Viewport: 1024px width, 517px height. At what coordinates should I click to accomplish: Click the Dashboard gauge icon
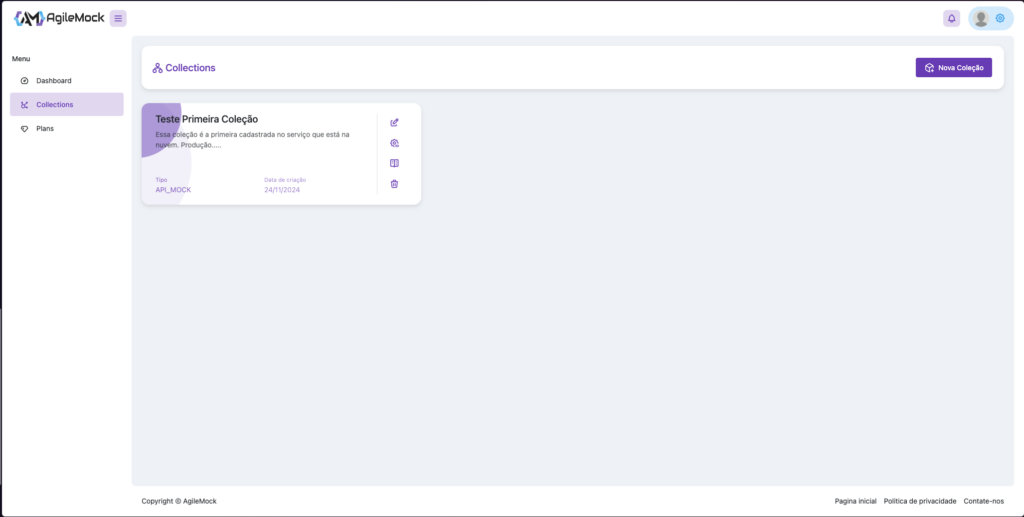[25, 81]
